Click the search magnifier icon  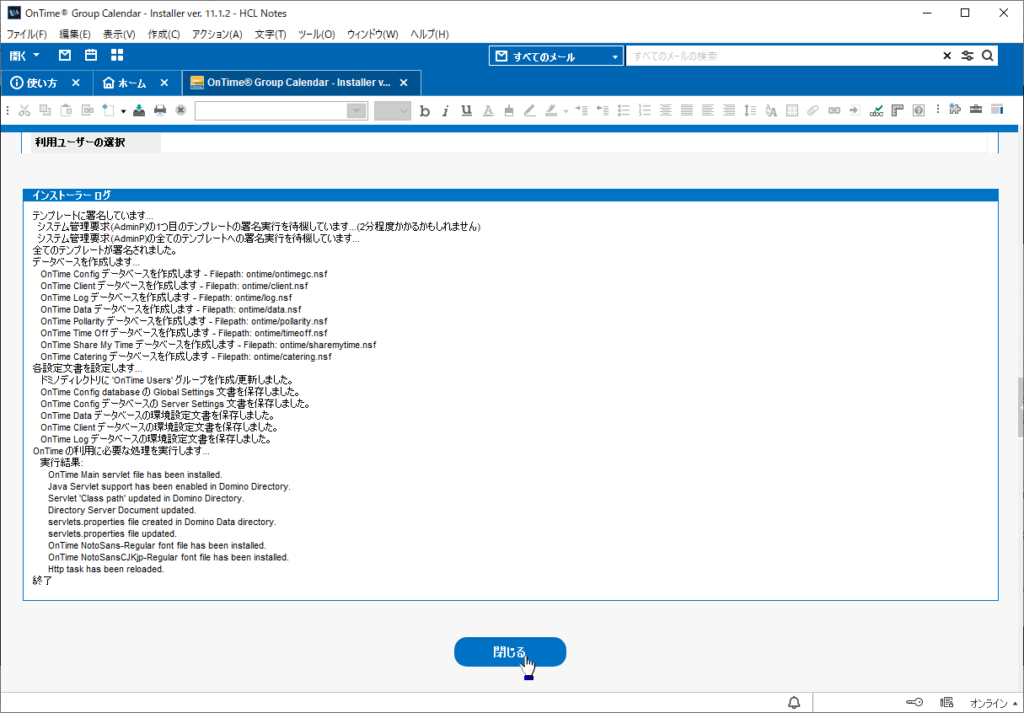pos(987,56)
